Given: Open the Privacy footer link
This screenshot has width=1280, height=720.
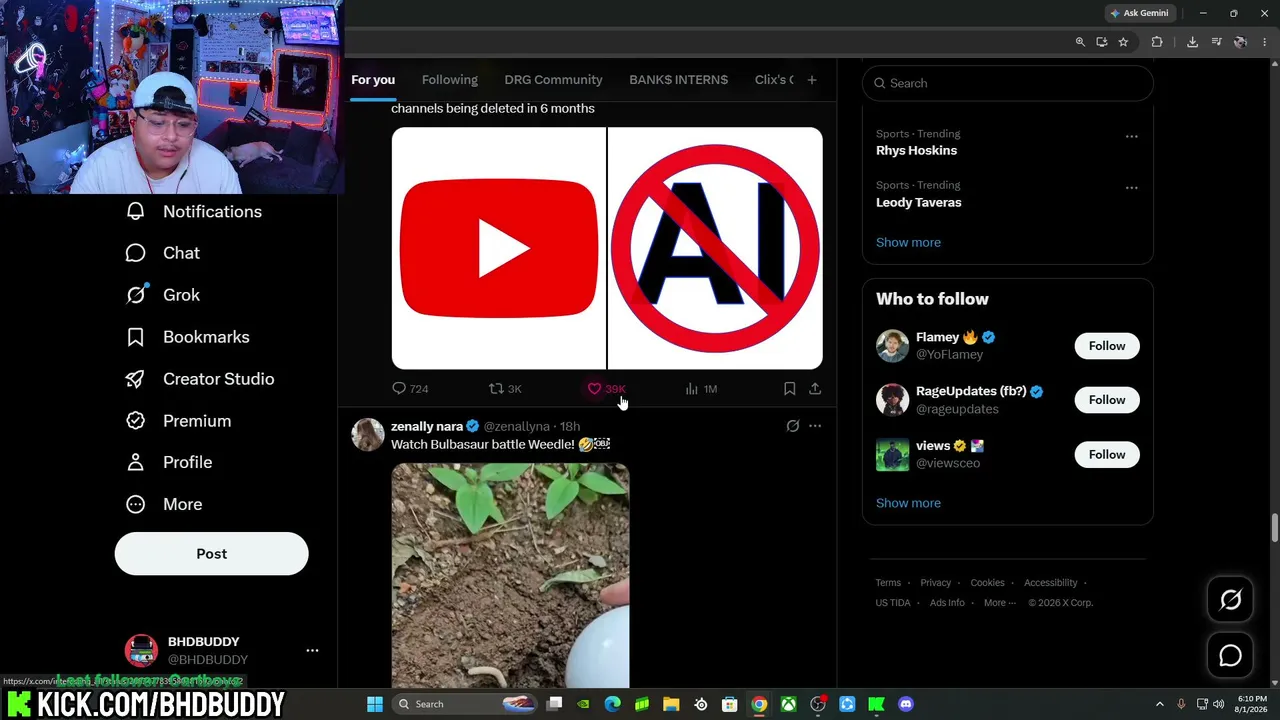Looking at the screenshot, I should [x=935, y=583].
